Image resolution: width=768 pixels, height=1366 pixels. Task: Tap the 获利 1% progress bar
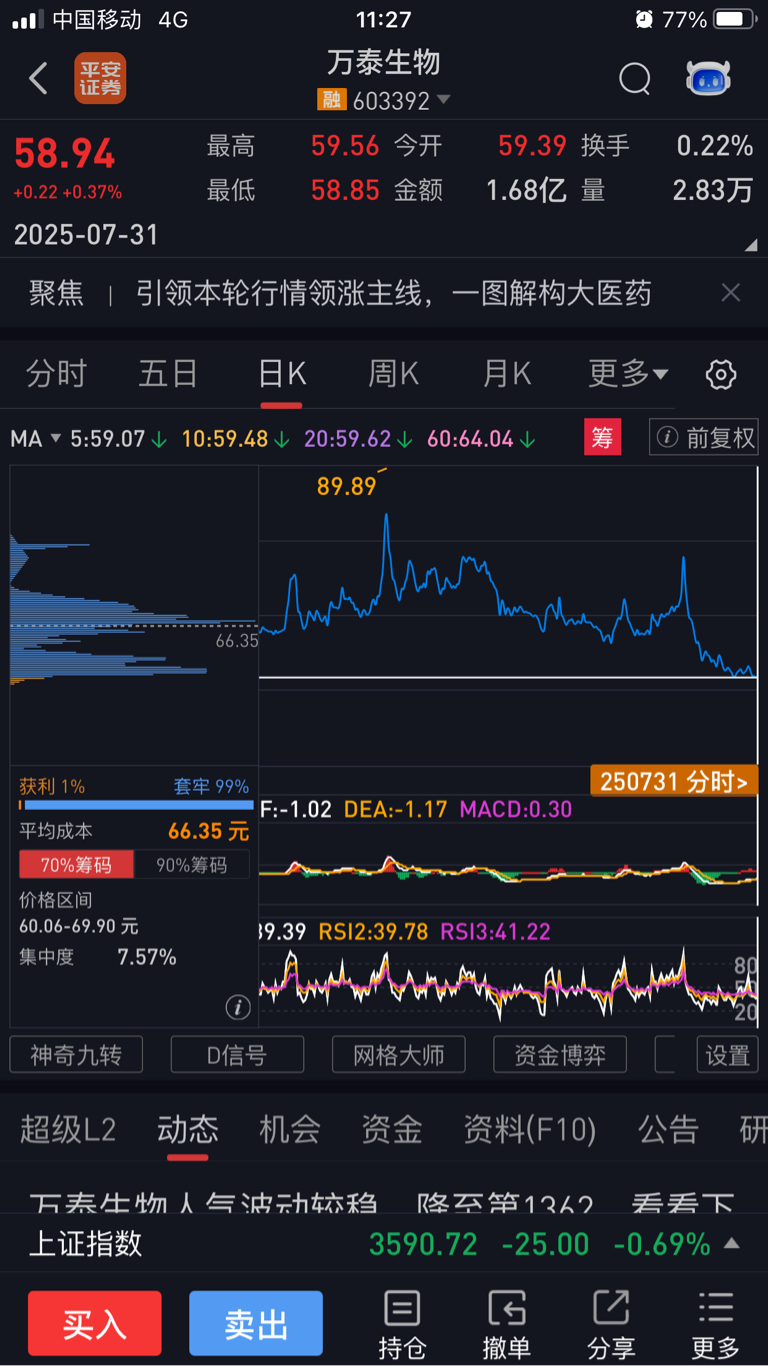(137, 805)
